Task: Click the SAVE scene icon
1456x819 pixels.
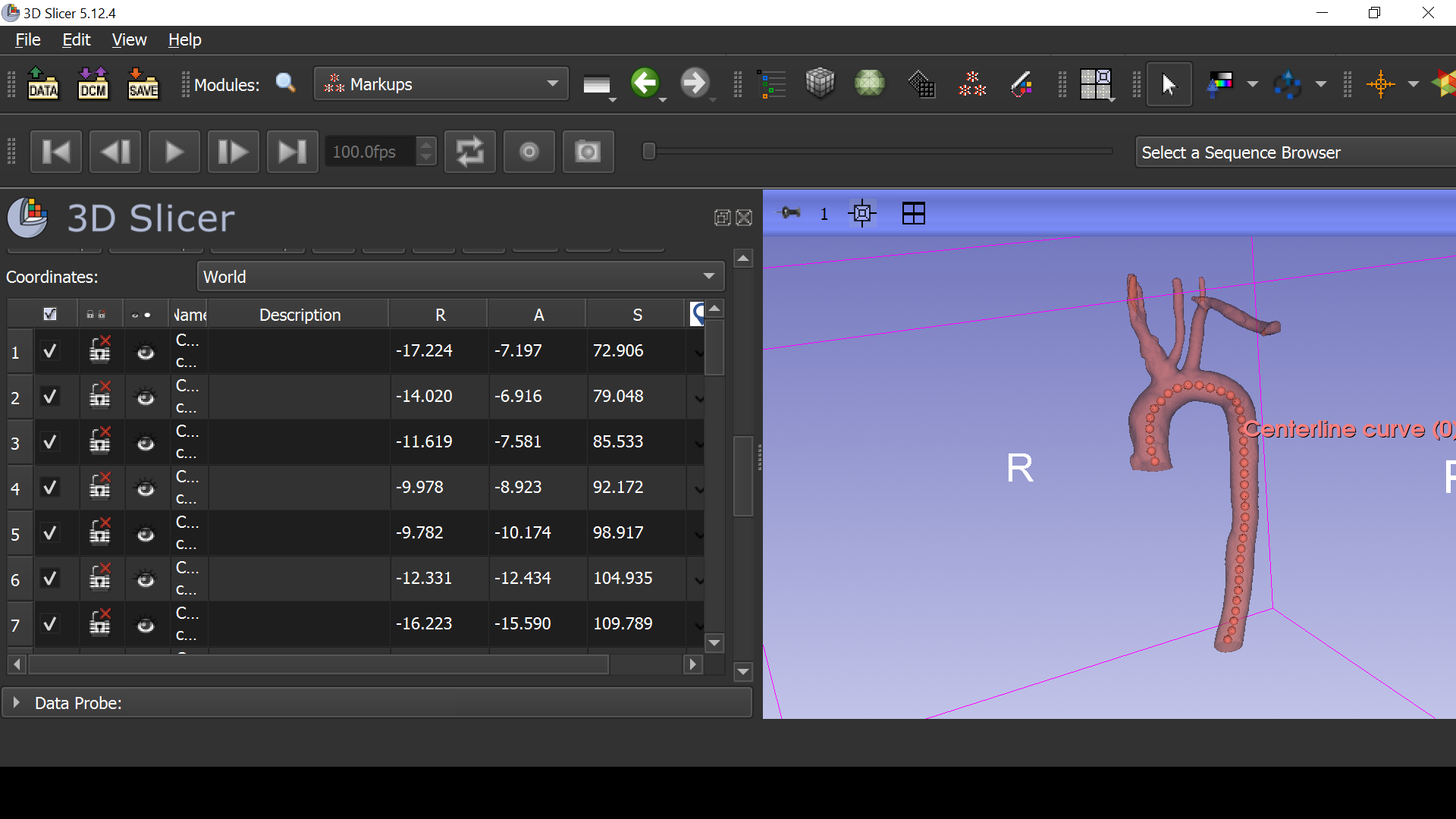Action: tap(143, 83)
